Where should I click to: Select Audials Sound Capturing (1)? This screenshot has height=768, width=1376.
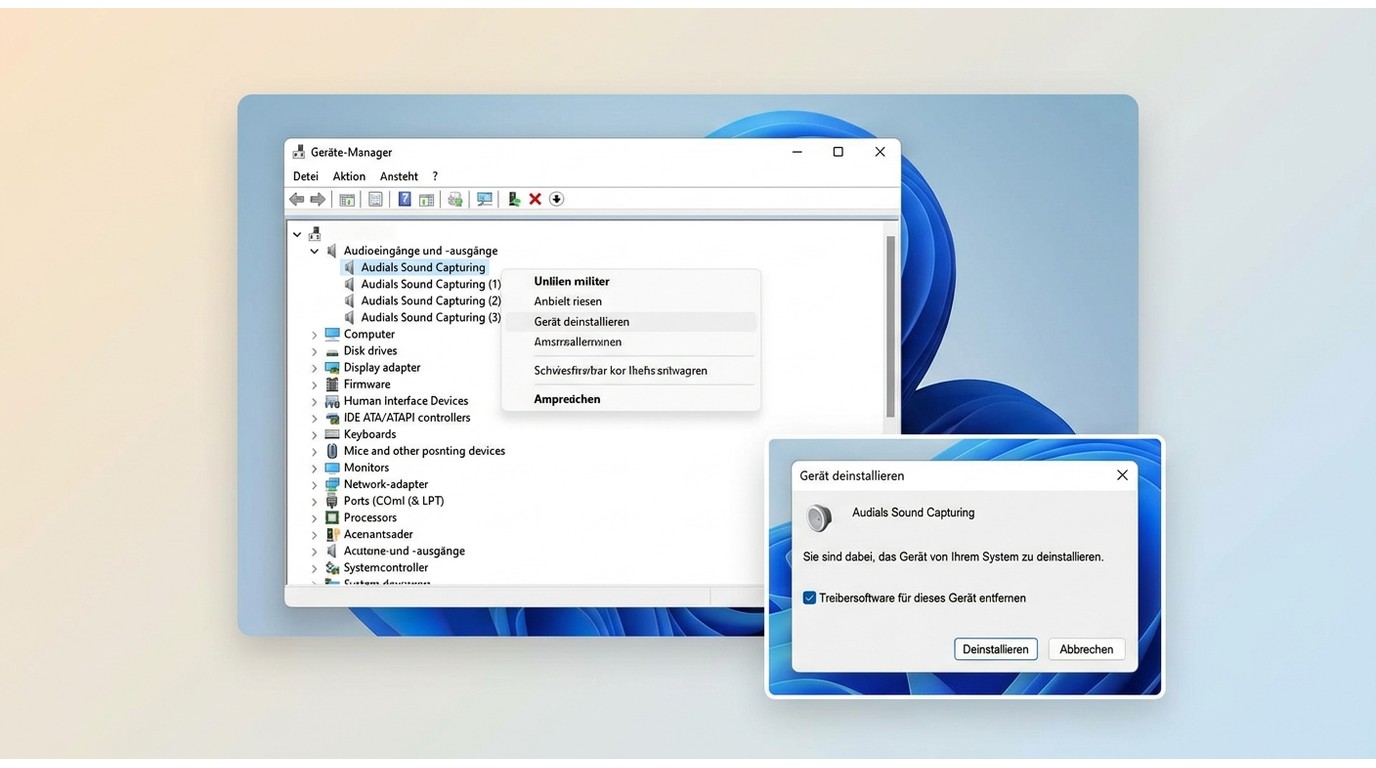tap(431, 284)
